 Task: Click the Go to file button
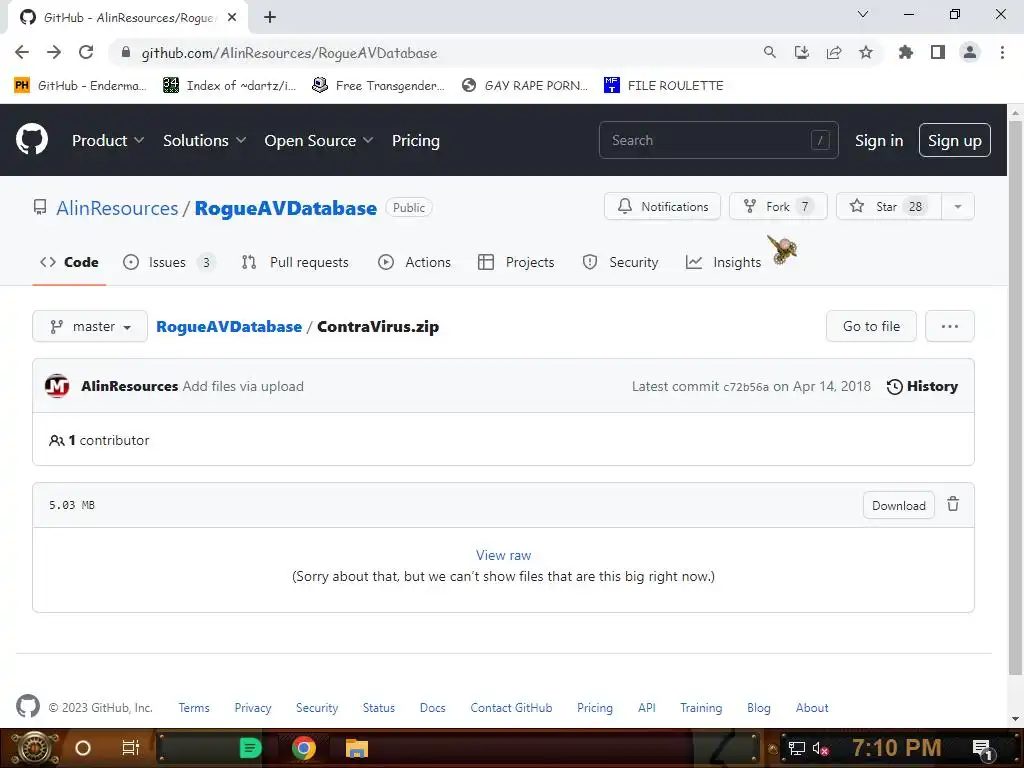coord(871,326)
